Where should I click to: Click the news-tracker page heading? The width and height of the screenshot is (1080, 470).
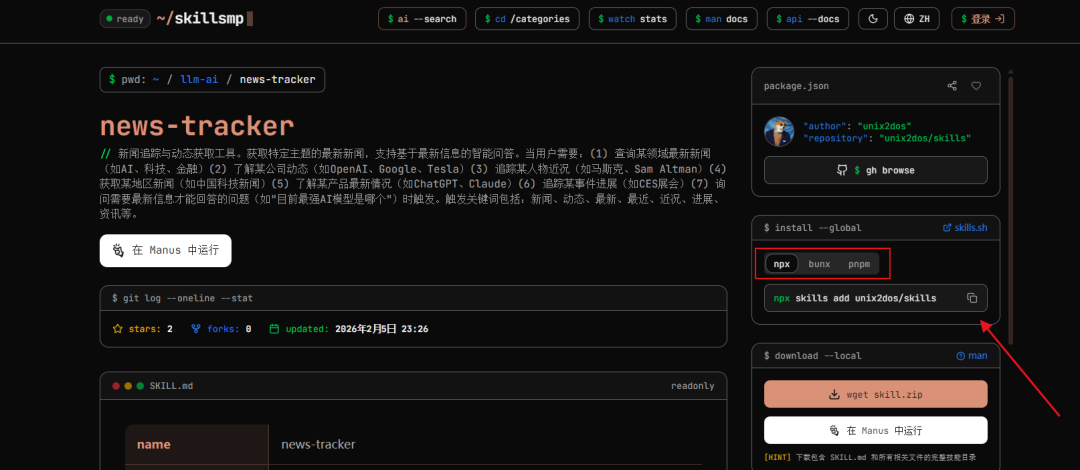point(197,126)
